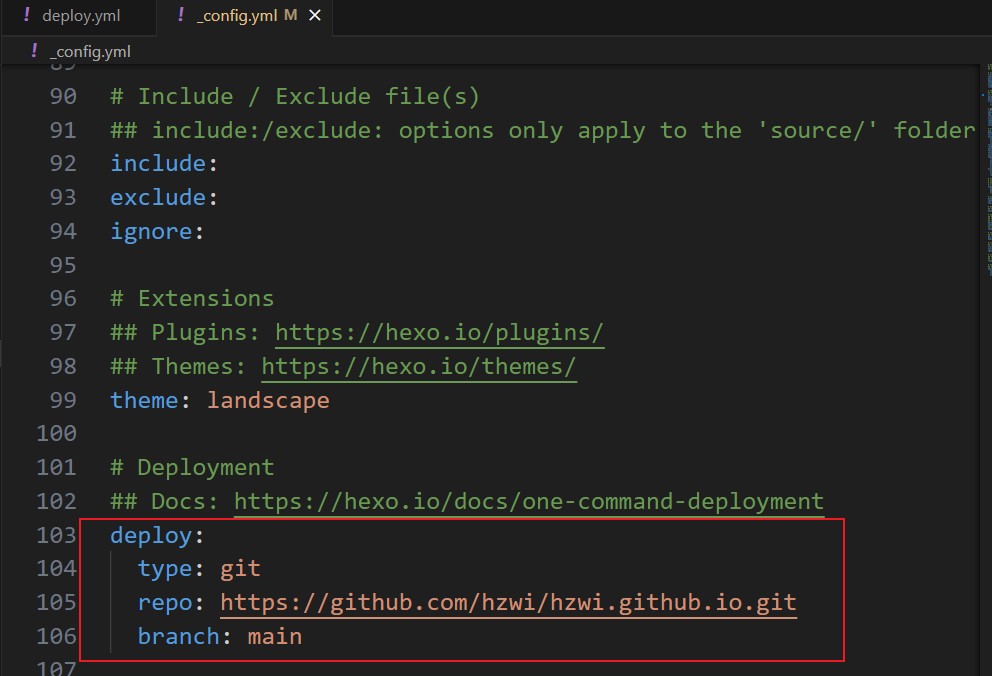Click the 'type' key under deploy

click(x=165, y=569)
